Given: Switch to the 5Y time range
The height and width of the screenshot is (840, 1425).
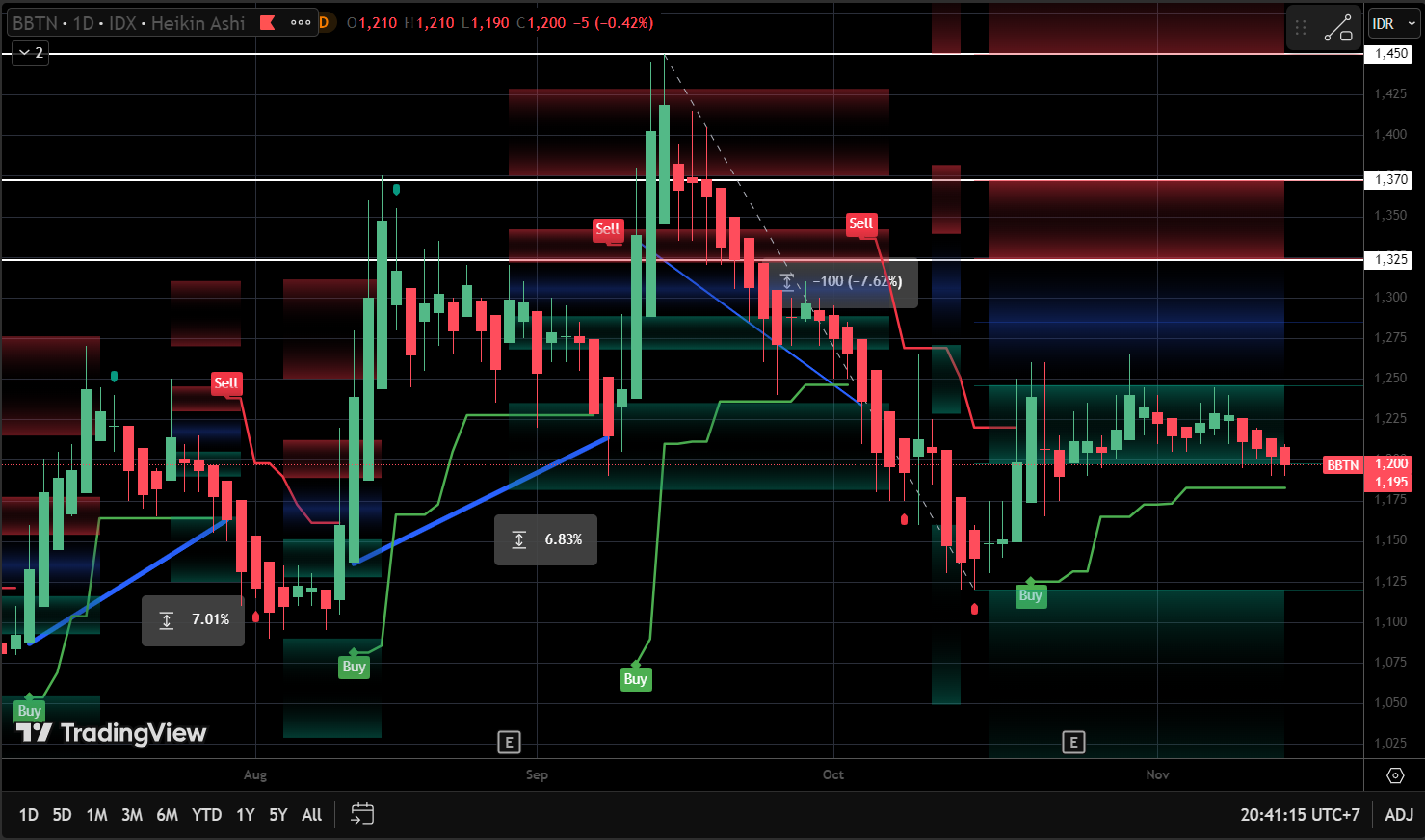Looking at the screenshot, I should coord(278,815).
